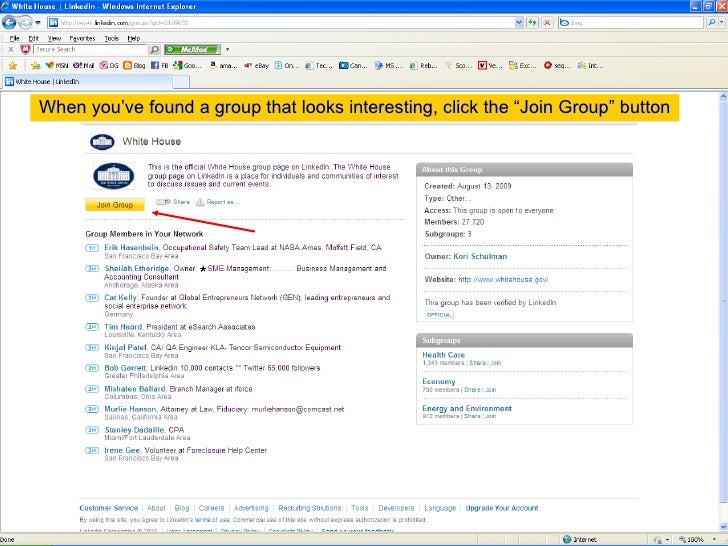Open Erik Hasenbein's profile link
728x546 pixels.
point(131,247)
